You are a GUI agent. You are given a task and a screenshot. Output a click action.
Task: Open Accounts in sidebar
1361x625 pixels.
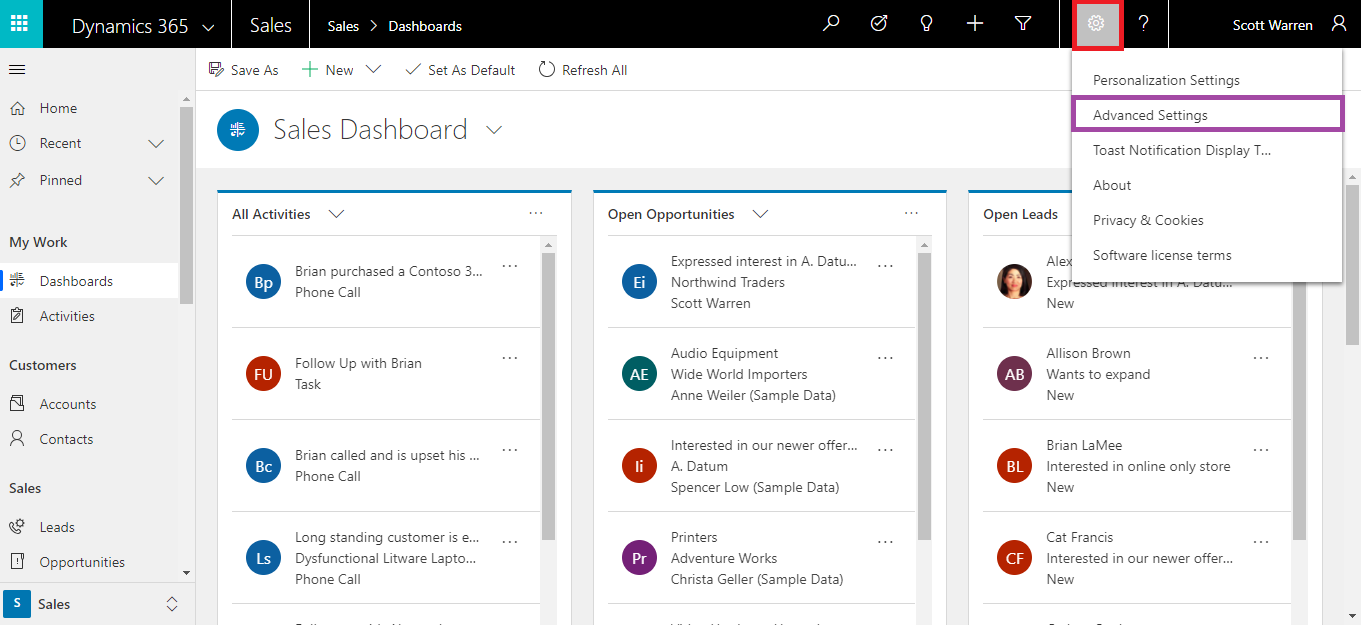90,404
